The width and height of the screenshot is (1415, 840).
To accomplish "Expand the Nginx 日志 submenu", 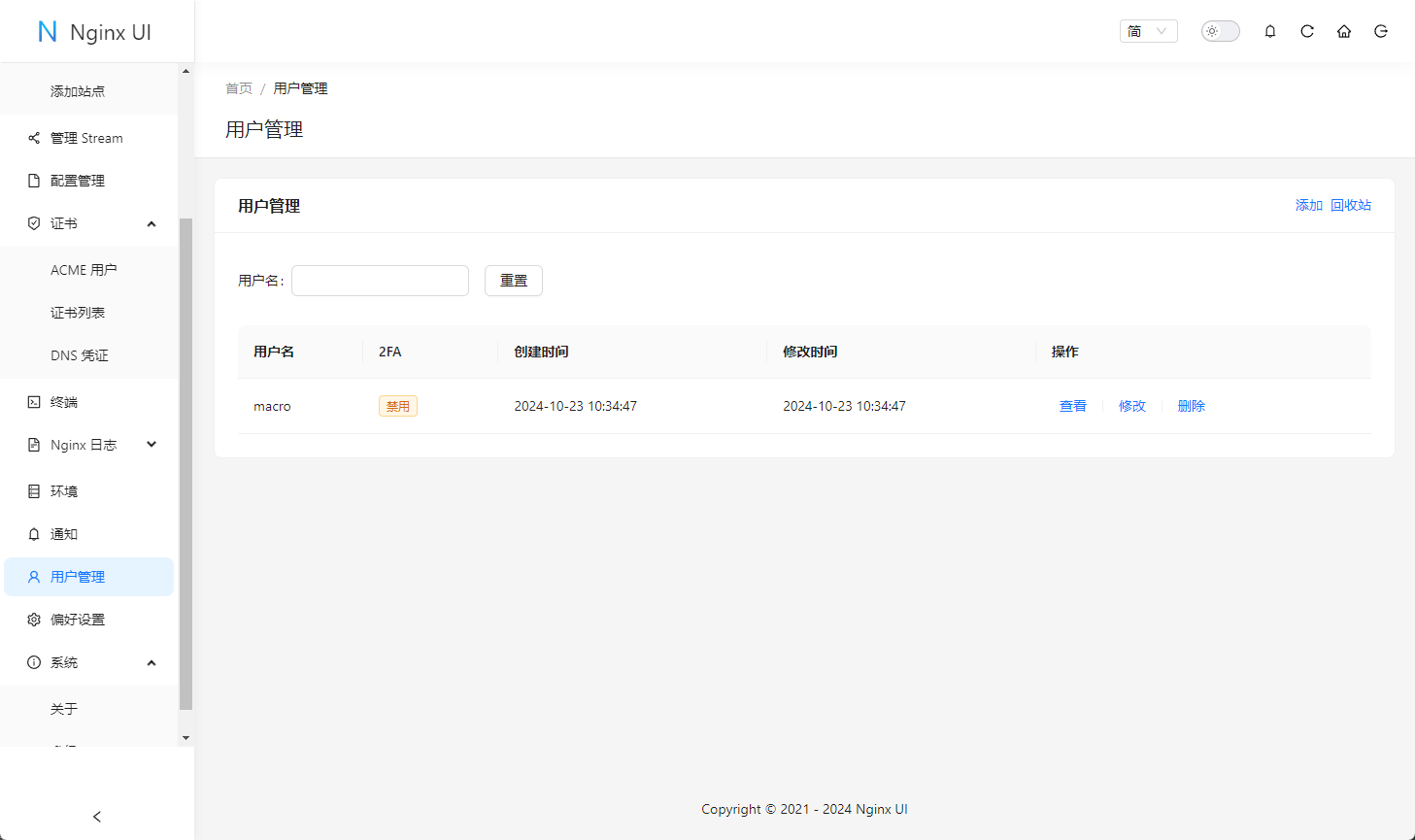I will point(151,445).
